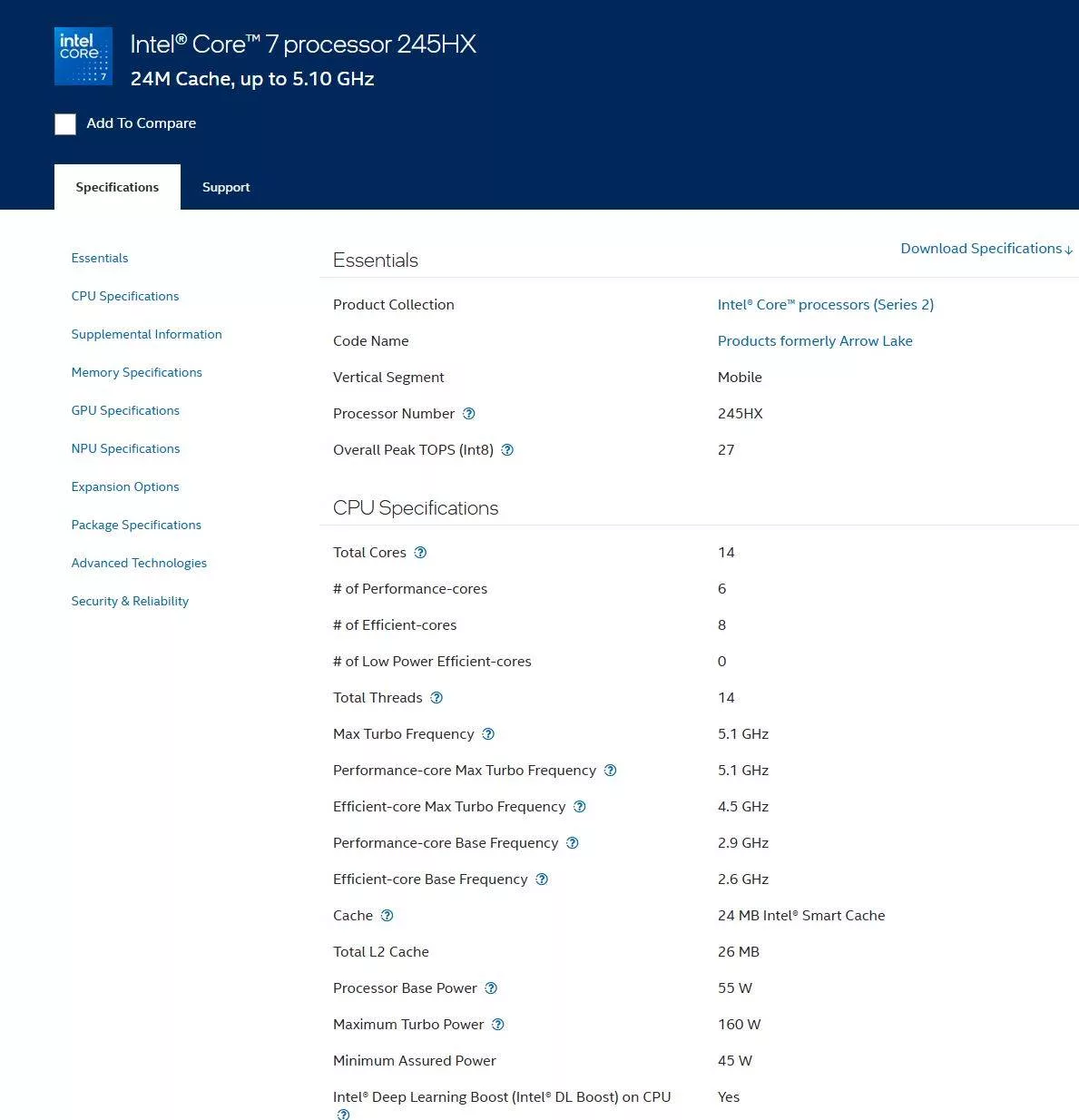Click help icon beside Overall Peak TOPS
The image size is (1079, 1120).
(x=507, y=450)
